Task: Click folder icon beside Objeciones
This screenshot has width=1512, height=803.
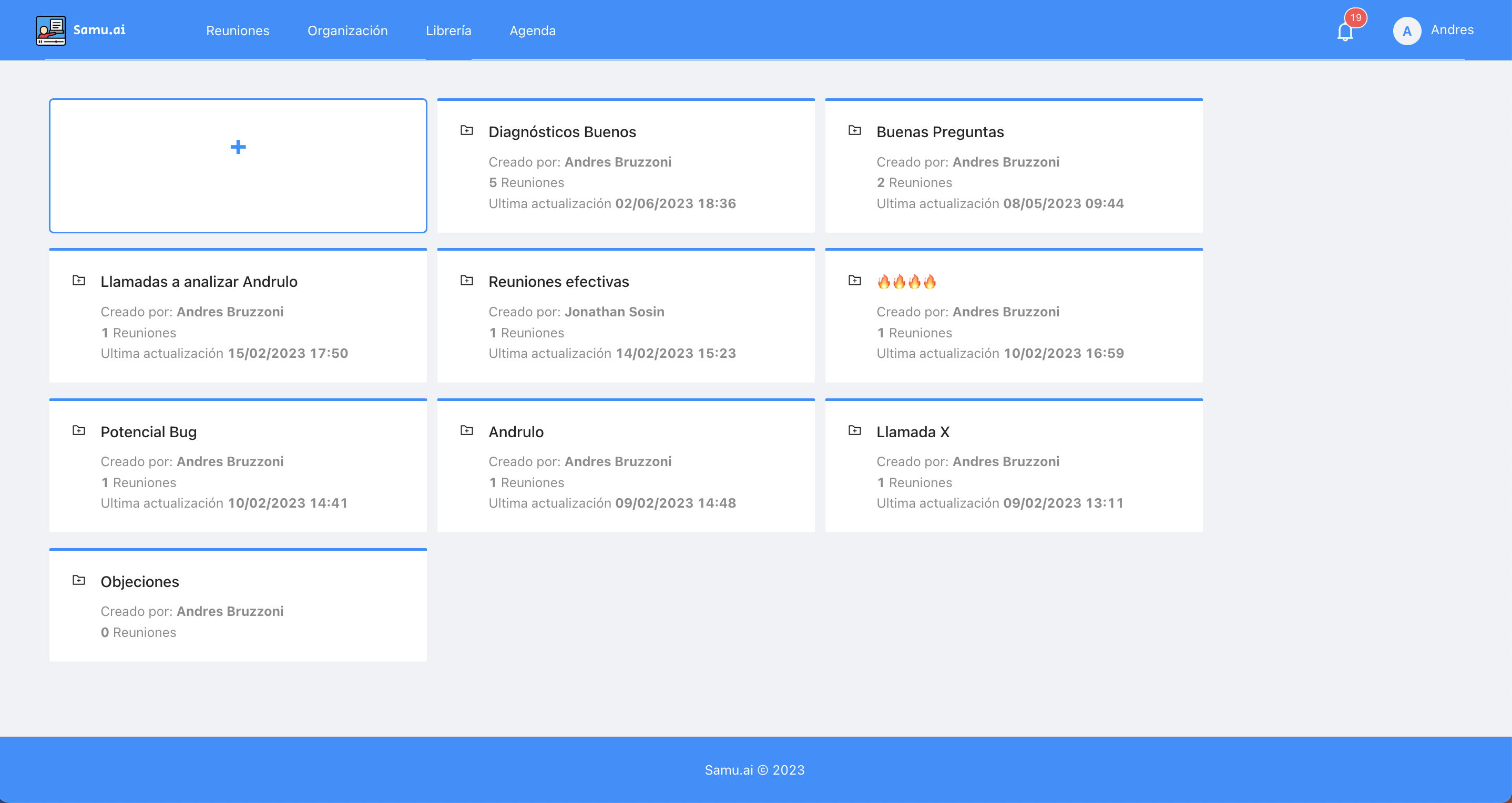Action: [x=79, y=580]
